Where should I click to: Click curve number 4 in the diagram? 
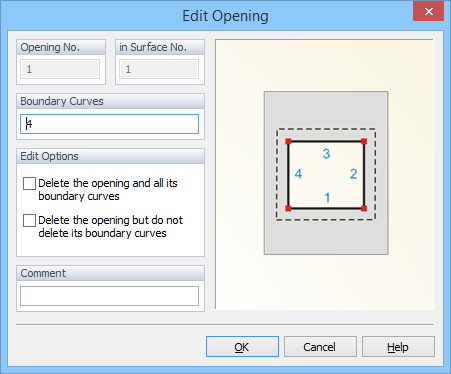[x=298, y=174]
